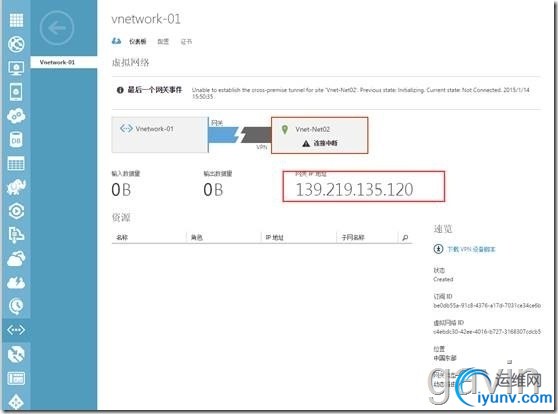
Task: Sort resources by 角色 column
Action: [197, 237]
